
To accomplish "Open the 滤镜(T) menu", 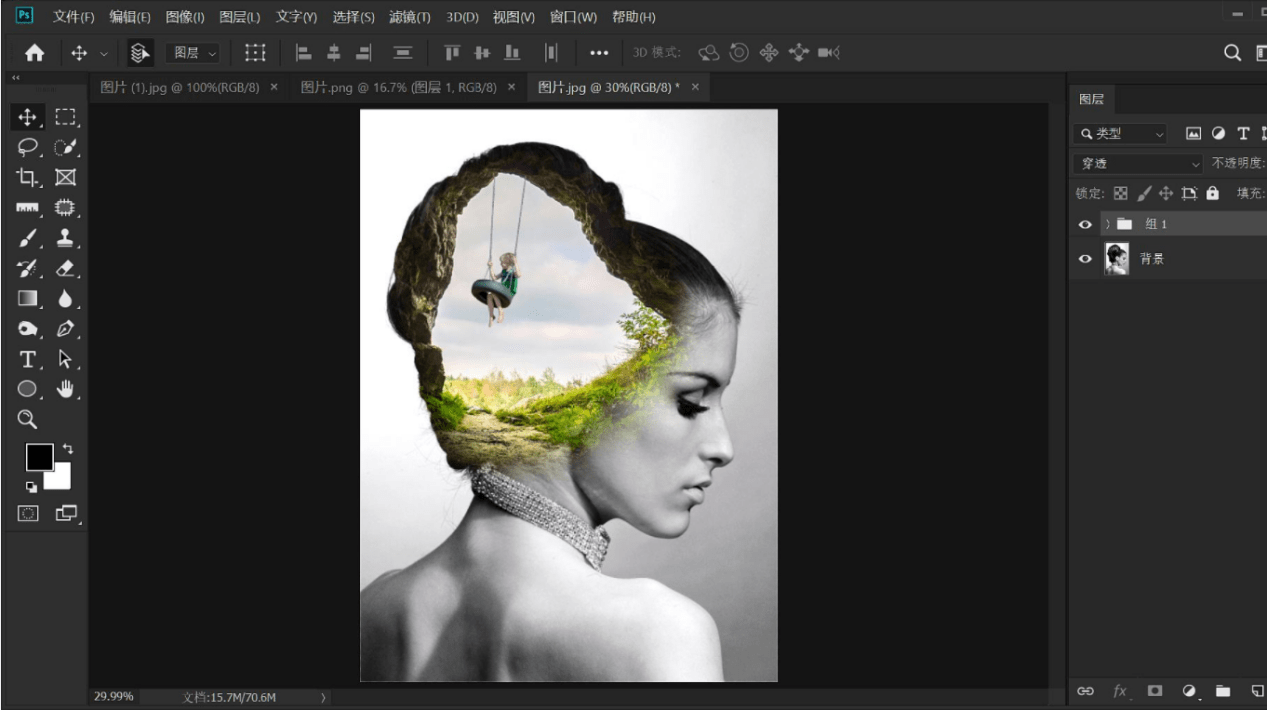I will pos(410,17).
